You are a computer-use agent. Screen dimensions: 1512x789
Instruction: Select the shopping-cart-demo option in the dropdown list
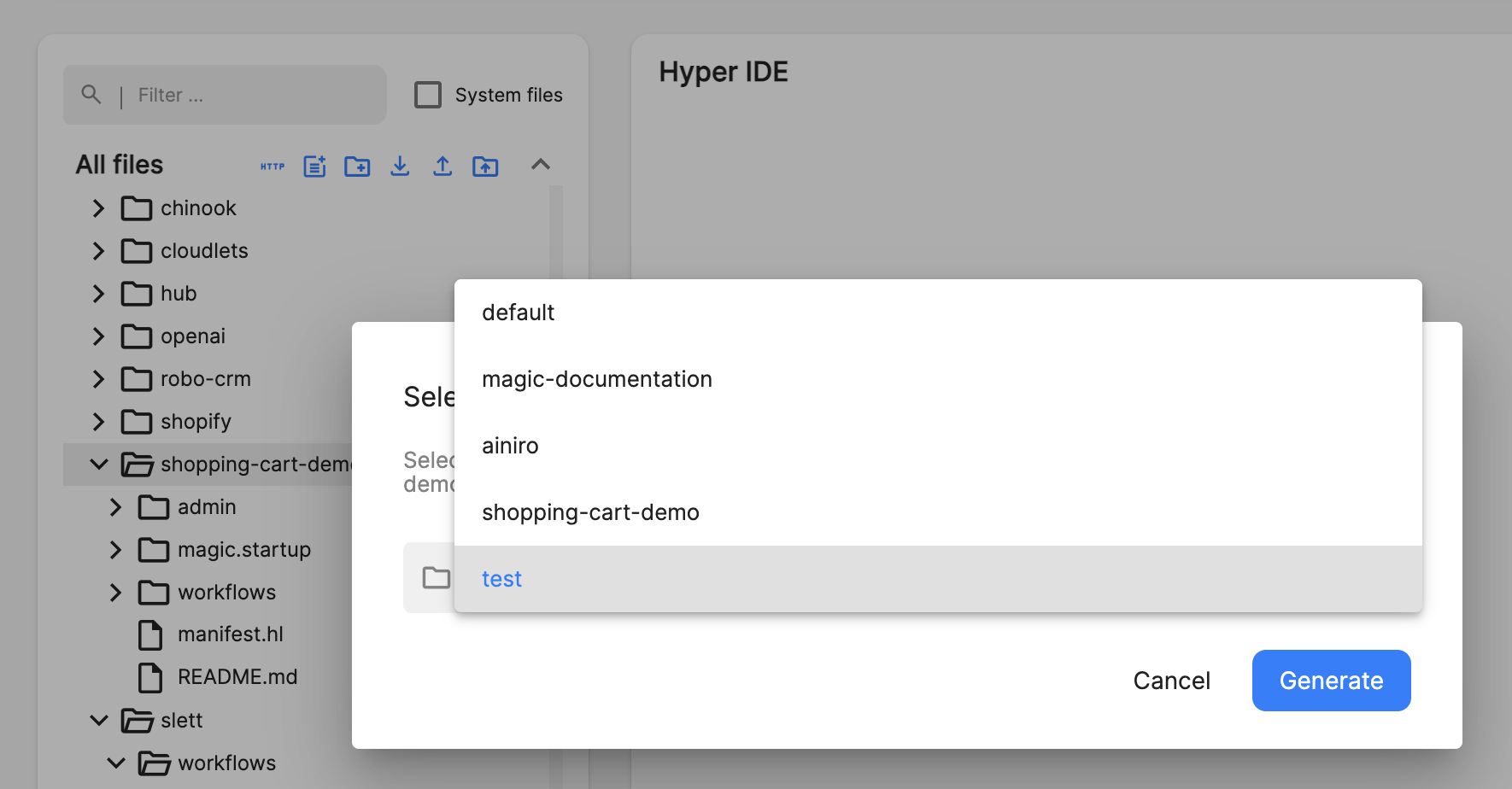[x=590, y=511]
